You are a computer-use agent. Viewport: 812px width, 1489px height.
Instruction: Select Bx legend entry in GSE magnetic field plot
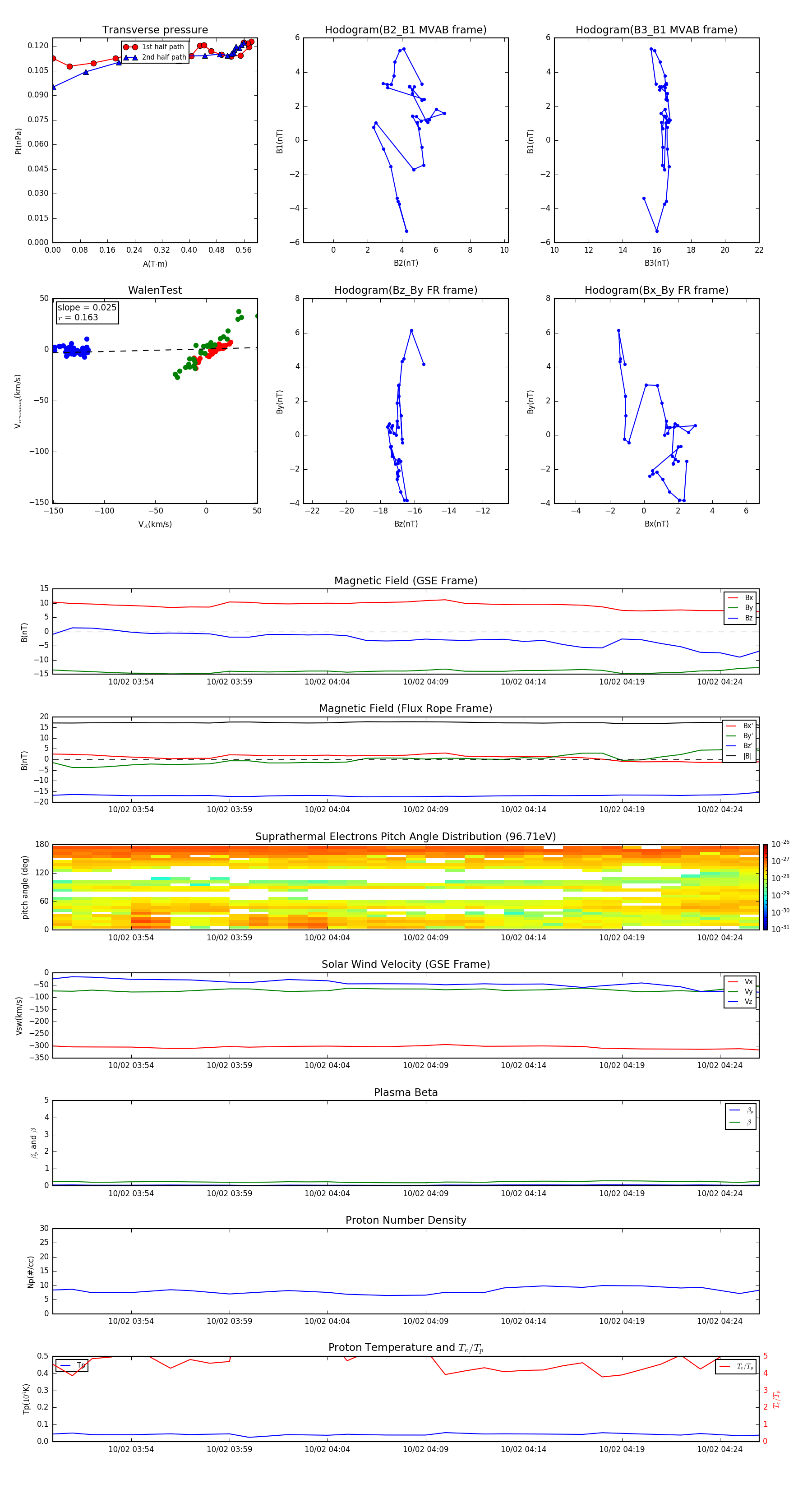[x=741, y=598]
